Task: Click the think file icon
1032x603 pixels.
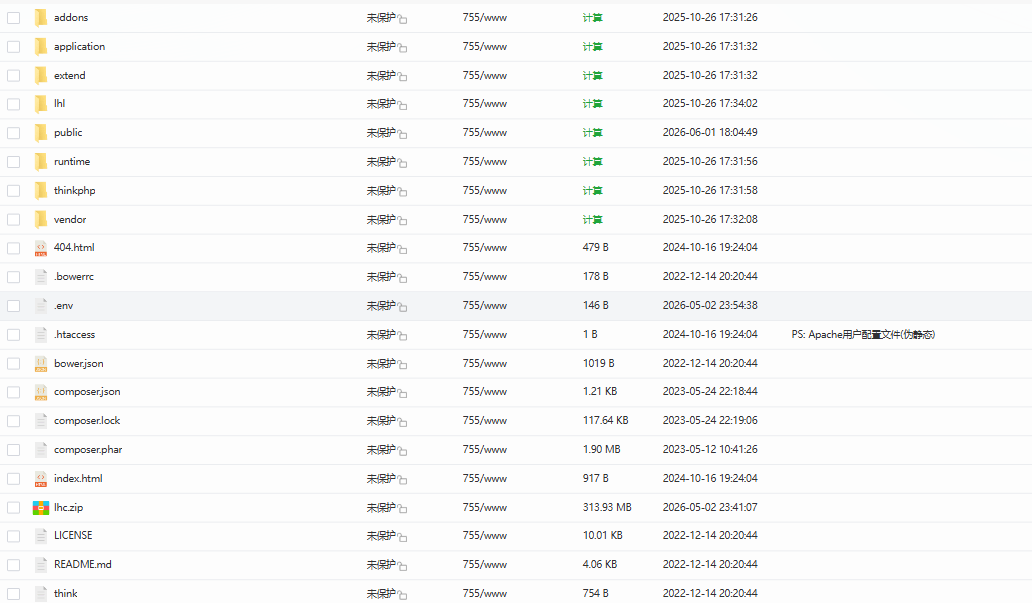Action: (x=41, y=594)
